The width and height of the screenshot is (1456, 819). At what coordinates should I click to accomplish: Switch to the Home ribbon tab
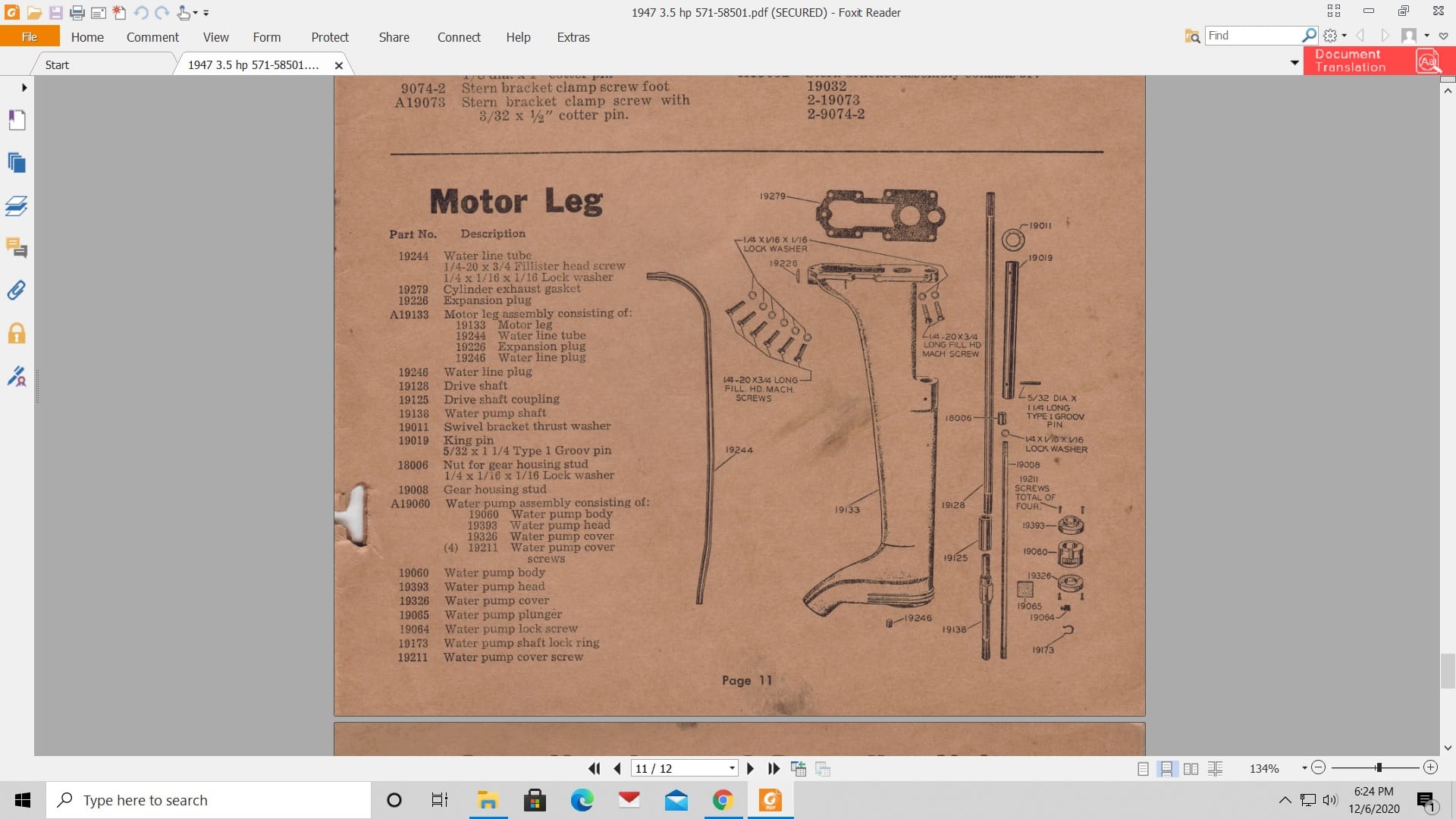point(87,36)
